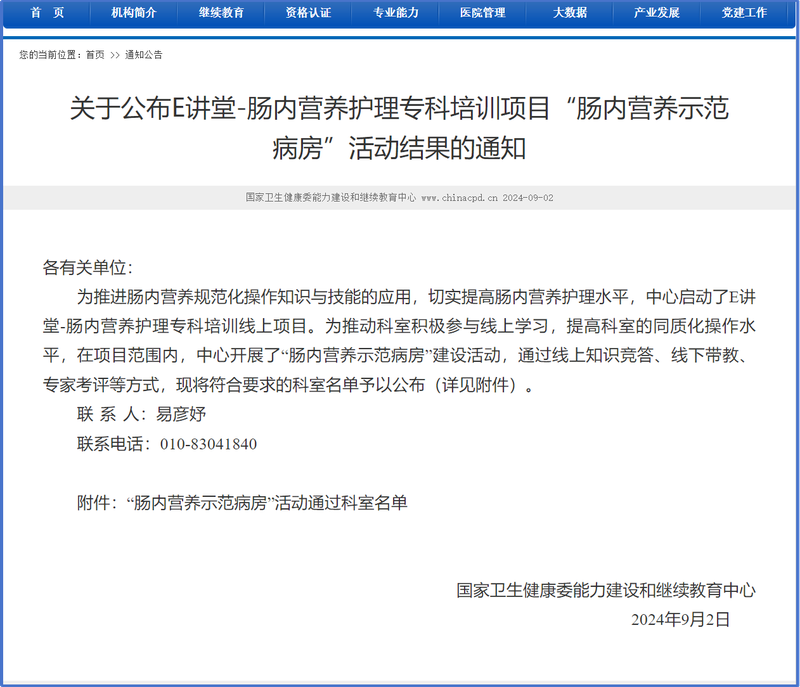Viewport: 800px width, 687px height.
Task: Open the attachment “肠内营养示范病房”活动通过科室名单
Action: [267, 503]
